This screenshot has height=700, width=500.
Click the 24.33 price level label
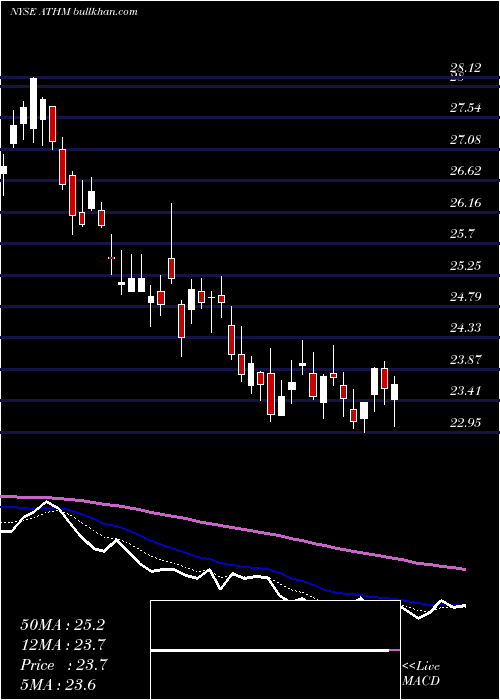[466, 328]
